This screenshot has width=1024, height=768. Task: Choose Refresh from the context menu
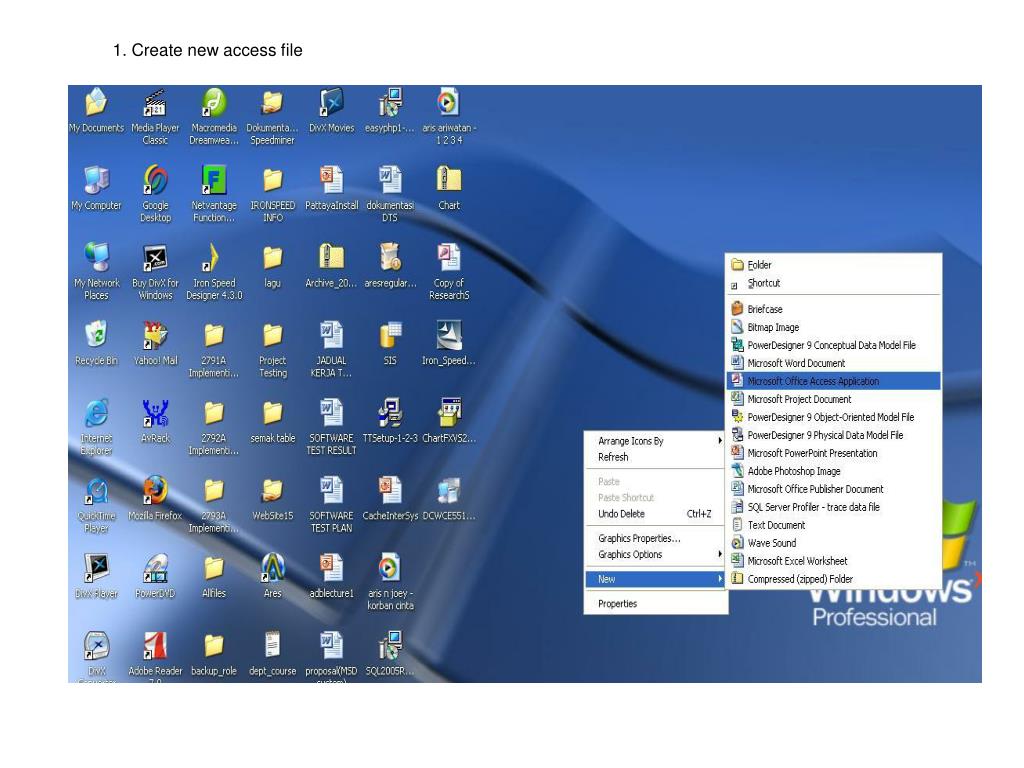pos(656,457)
